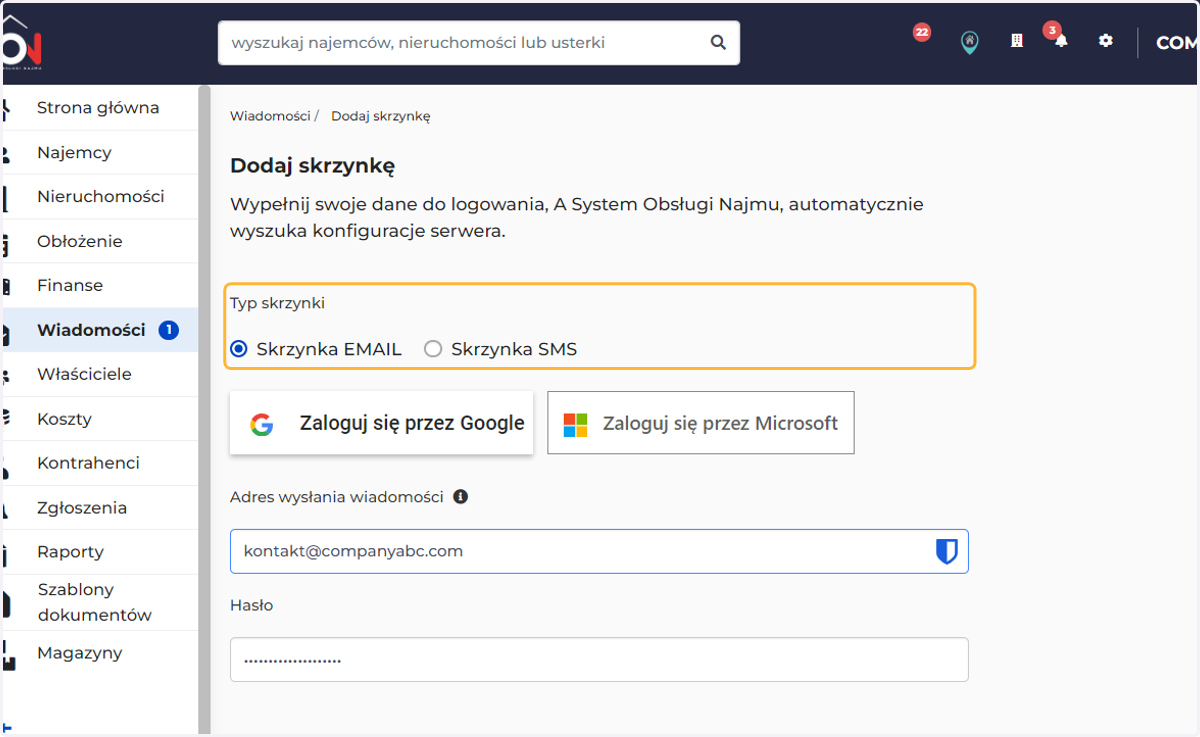
Task: Click the app logo in top-left corner
Action: pos(20,42)
